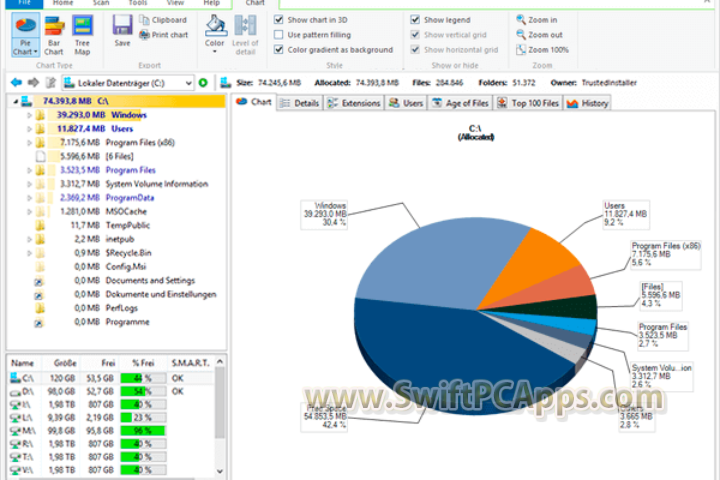Zoom in on the chart
This screenshot has height=480, width=720.
point(537,20)
